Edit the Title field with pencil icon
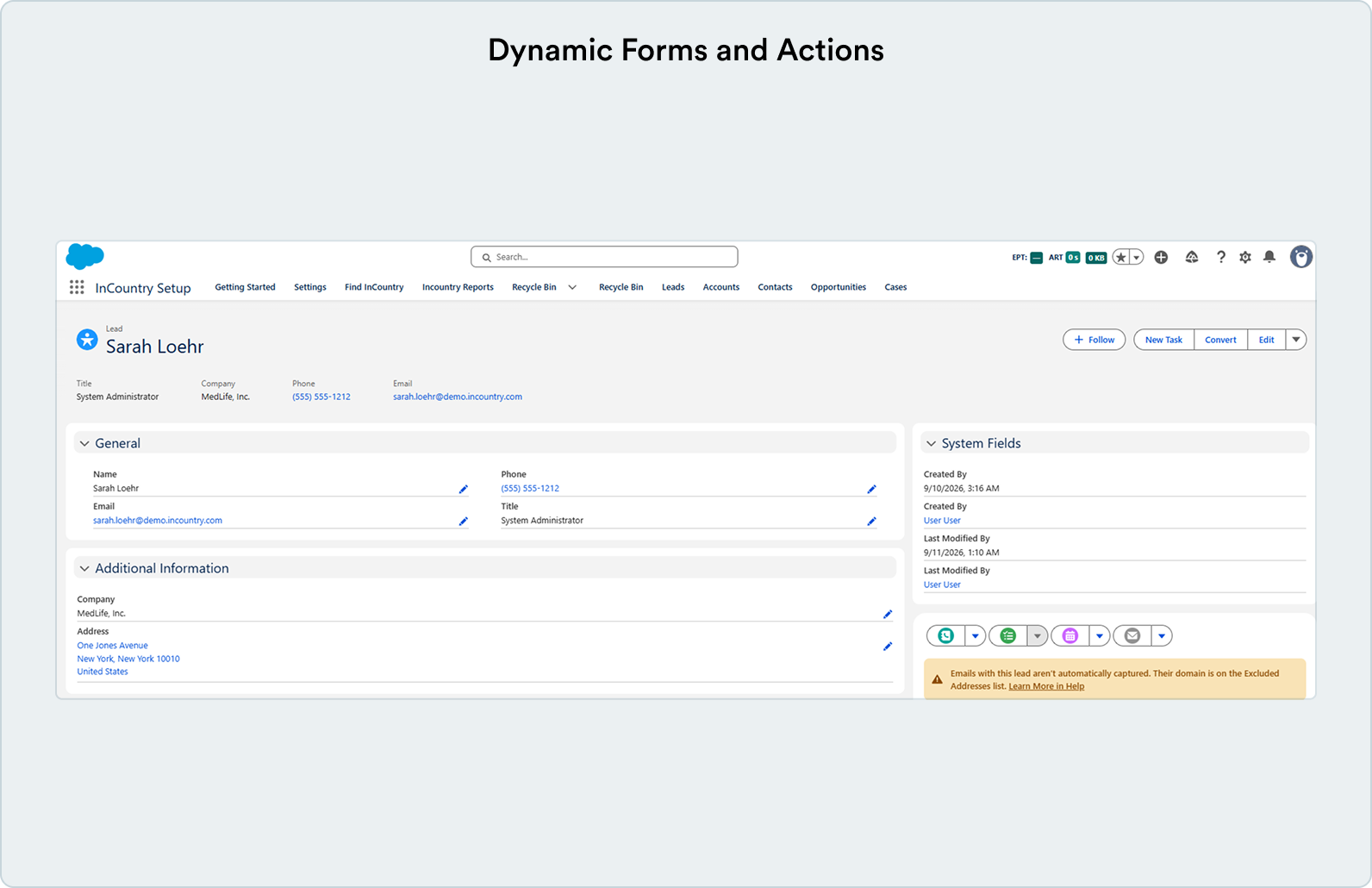Viewport: 1372px width, 888px height. (871, 521)
